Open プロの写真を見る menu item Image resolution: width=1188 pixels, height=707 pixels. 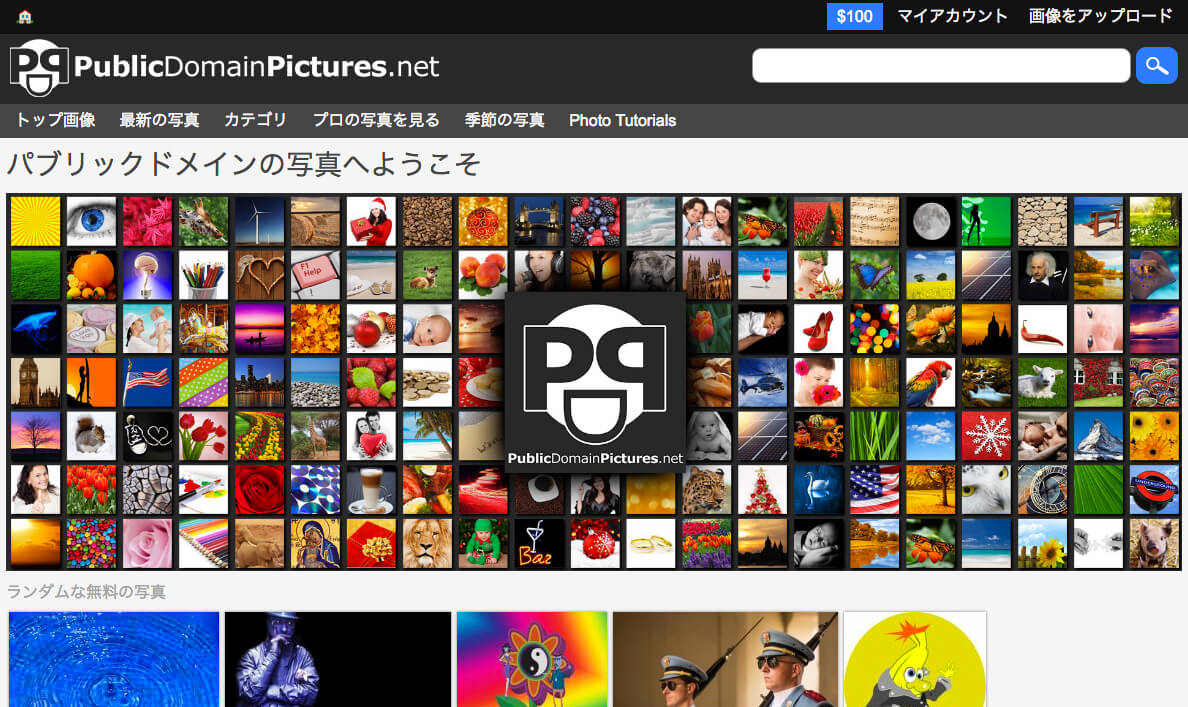click(376, 120)
